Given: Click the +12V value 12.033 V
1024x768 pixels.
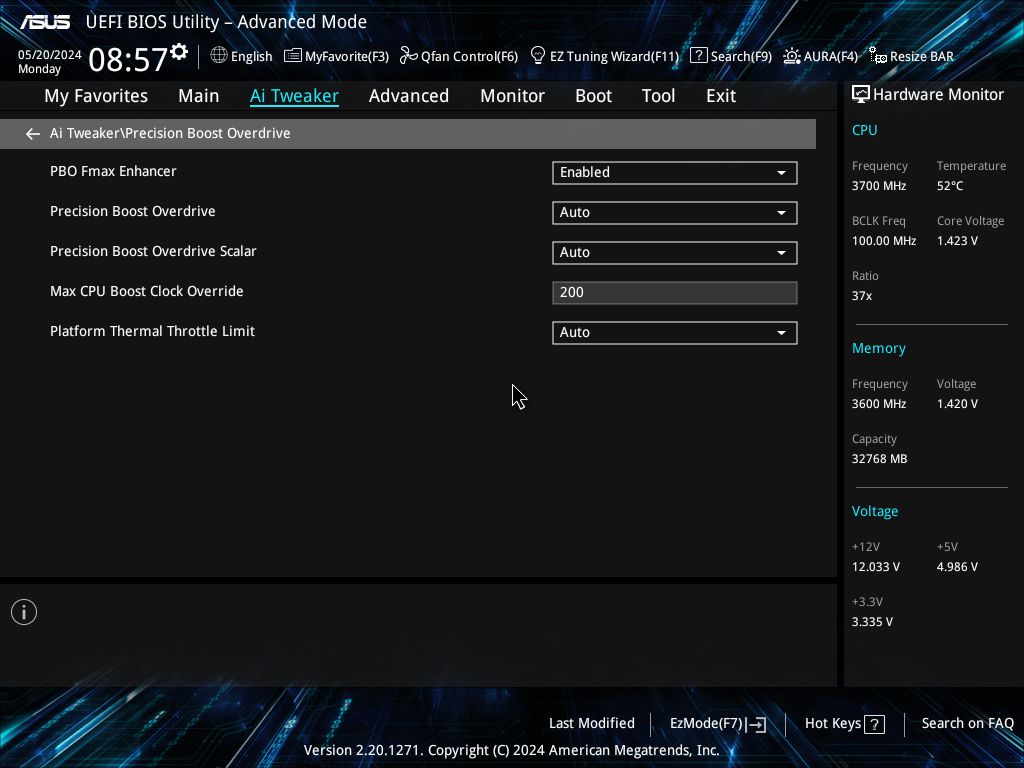Looking at the screenshot, I should click(875, 567).
